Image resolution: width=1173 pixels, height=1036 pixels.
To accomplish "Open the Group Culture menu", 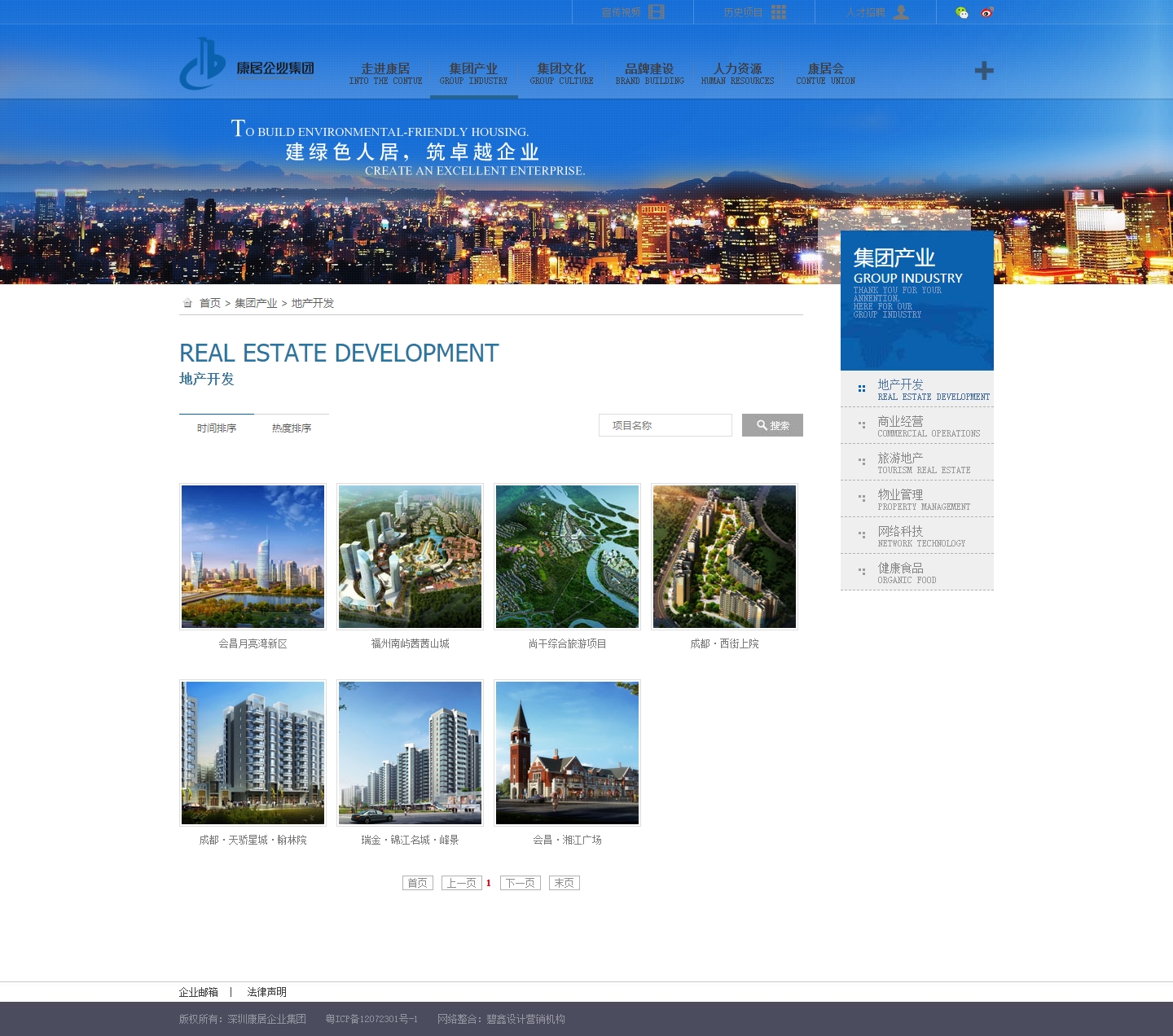I will click(561, 73).
